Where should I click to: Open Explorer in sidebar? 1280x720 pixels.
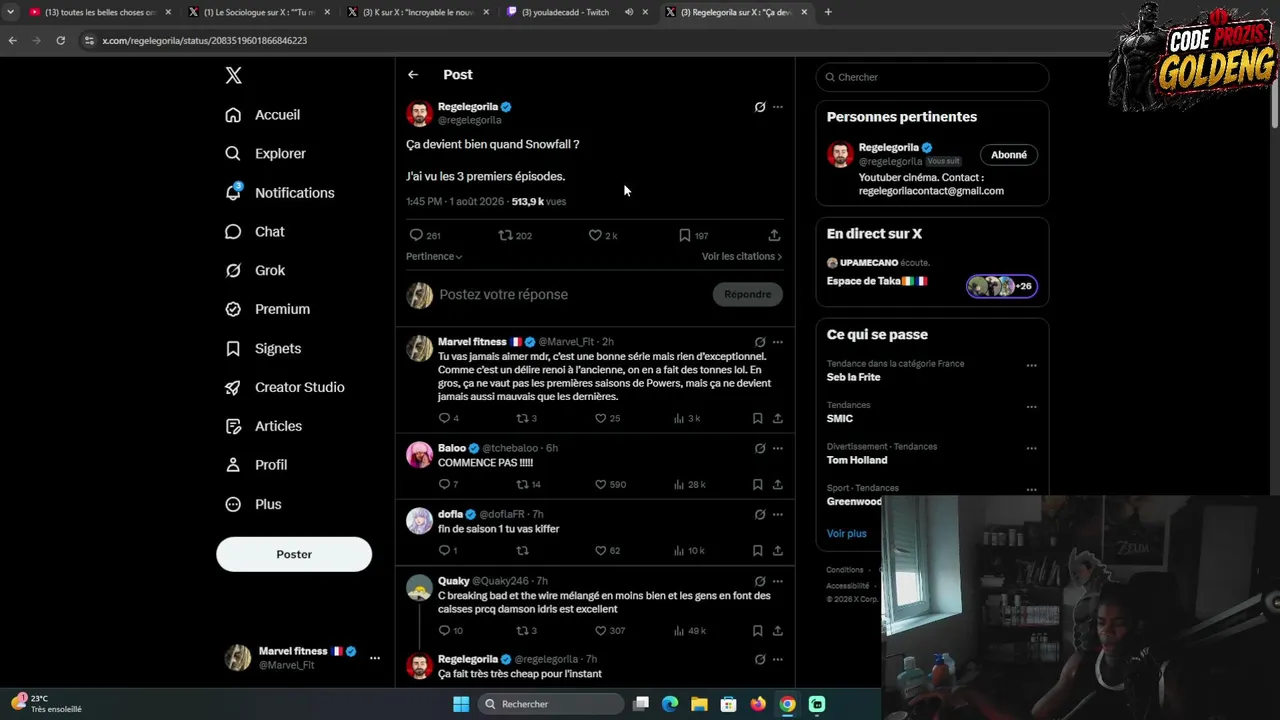coord(265,154)
